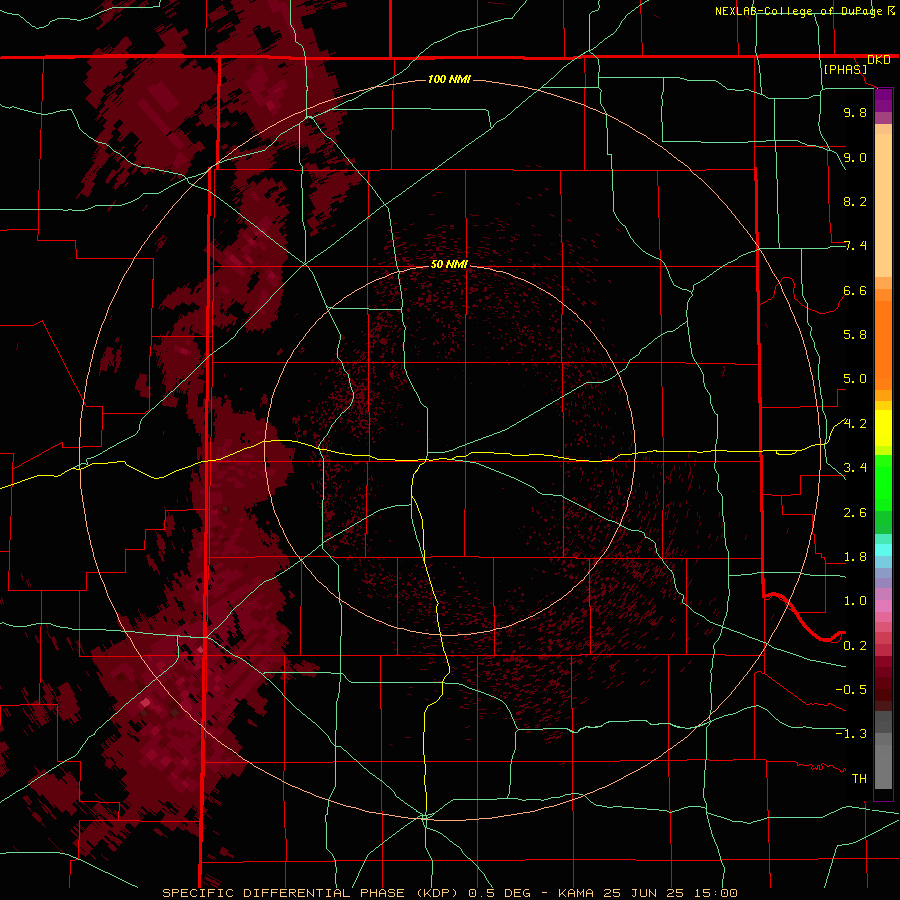Click the 9.0 value on the legend
Screen dimensions: 900x900
pos(855,157)
